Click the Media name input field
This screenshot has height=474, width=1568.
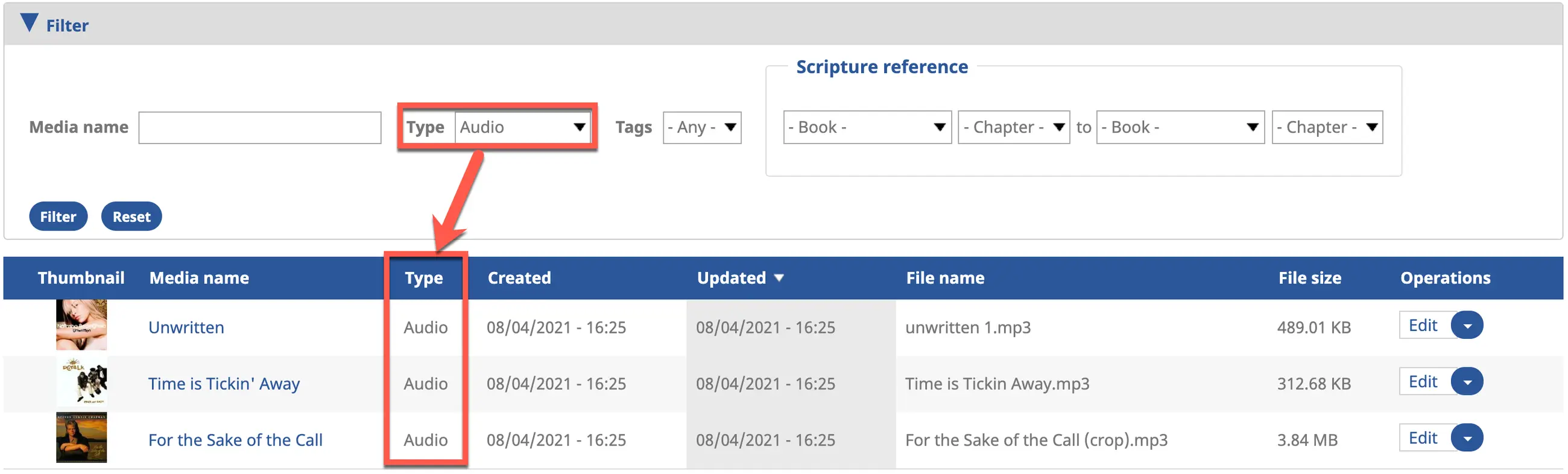click(259, 128)
